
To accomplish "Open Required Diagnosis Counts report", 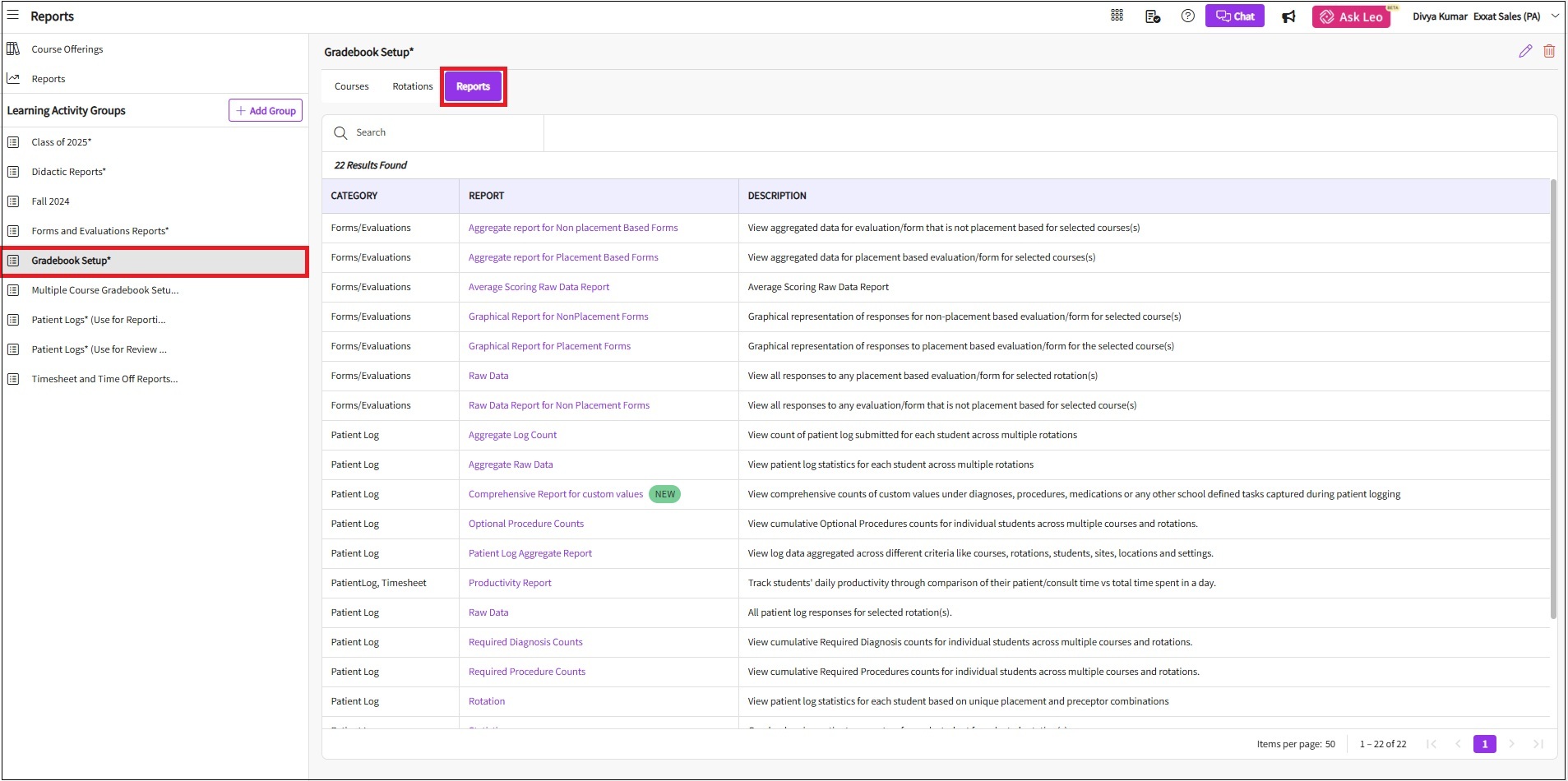I will 525,642.
